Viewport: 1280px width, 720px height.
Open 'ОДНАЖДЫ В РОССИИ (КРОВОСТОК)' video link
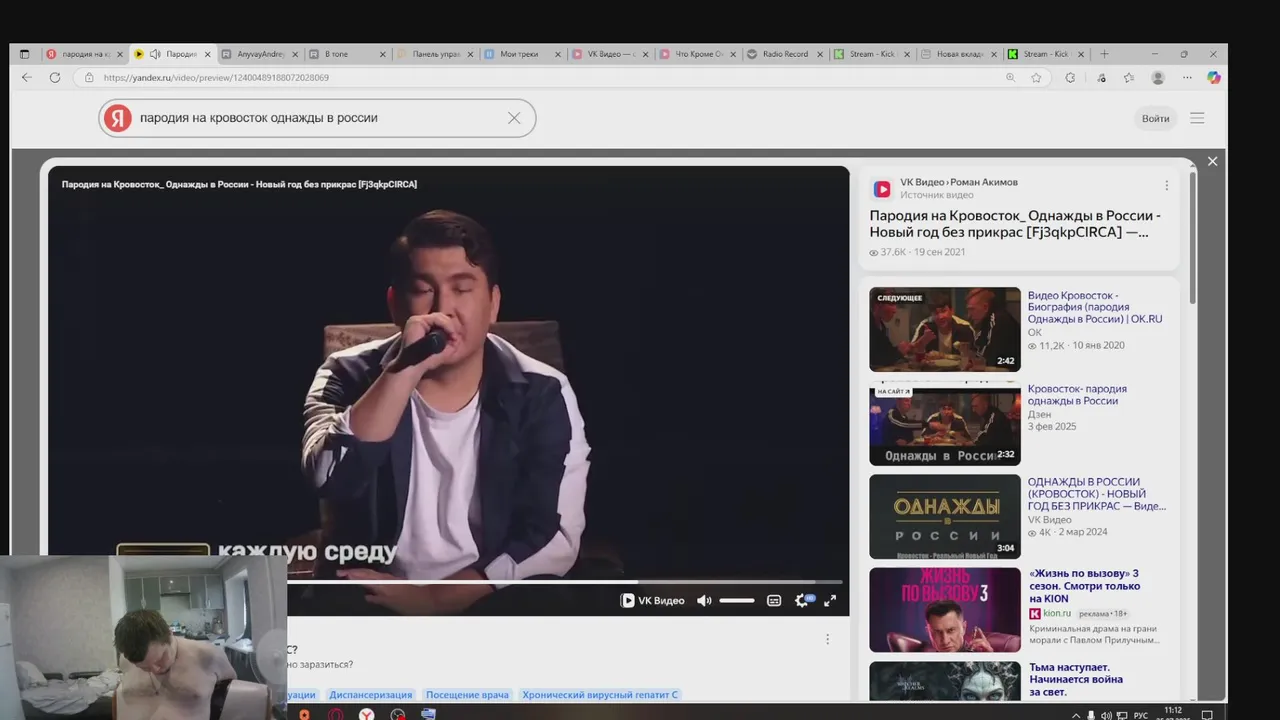tap(1097, 494)
